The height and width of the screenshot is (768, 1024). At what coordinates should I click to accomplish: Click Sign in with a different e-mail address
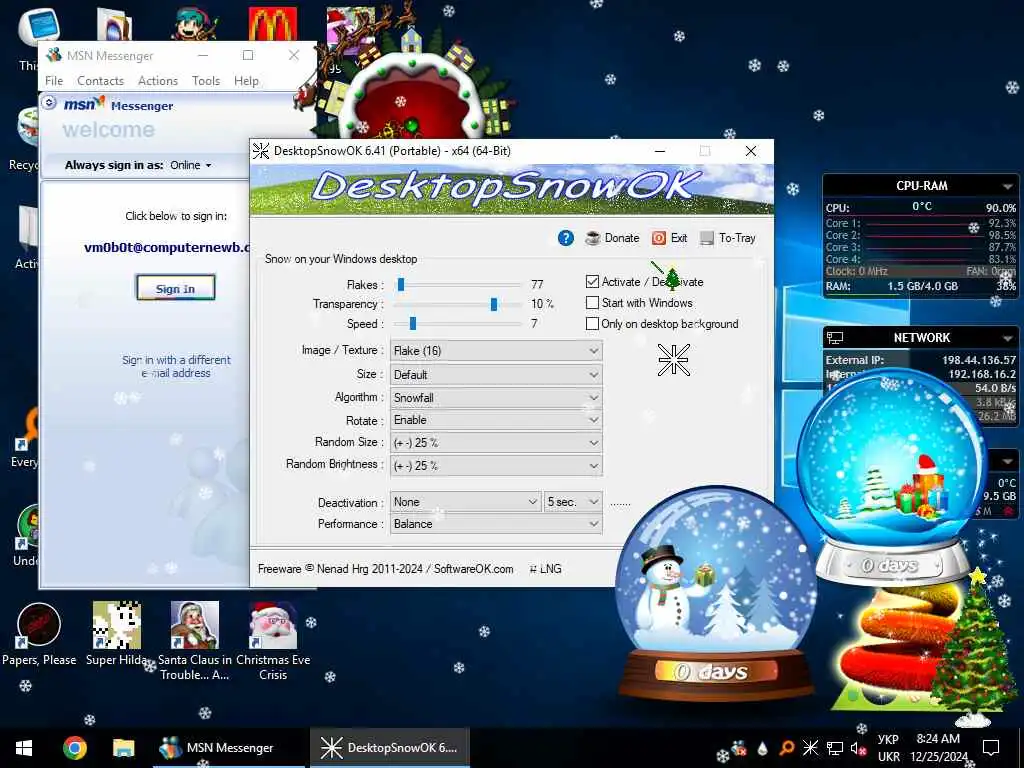(176, 366)
